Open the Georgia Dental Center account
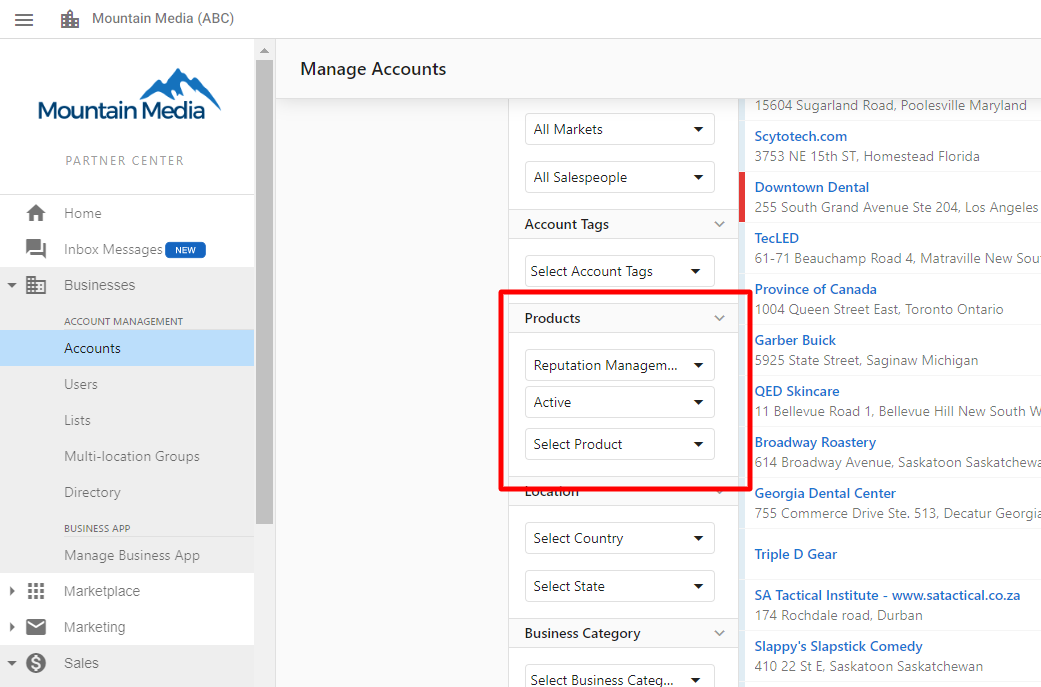Viewport: 1041px width, 687px height. (825, 493)
